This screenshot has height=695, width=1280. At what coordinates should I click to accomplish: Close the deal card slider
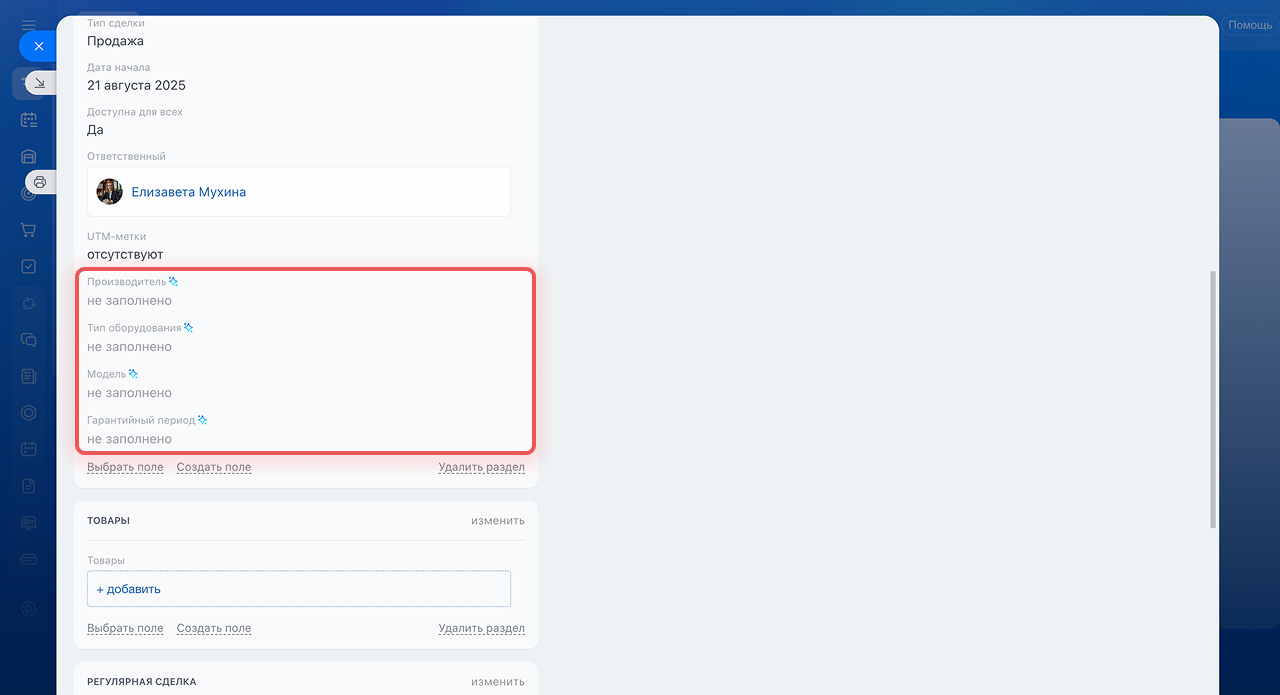click(x=39, y=46)
